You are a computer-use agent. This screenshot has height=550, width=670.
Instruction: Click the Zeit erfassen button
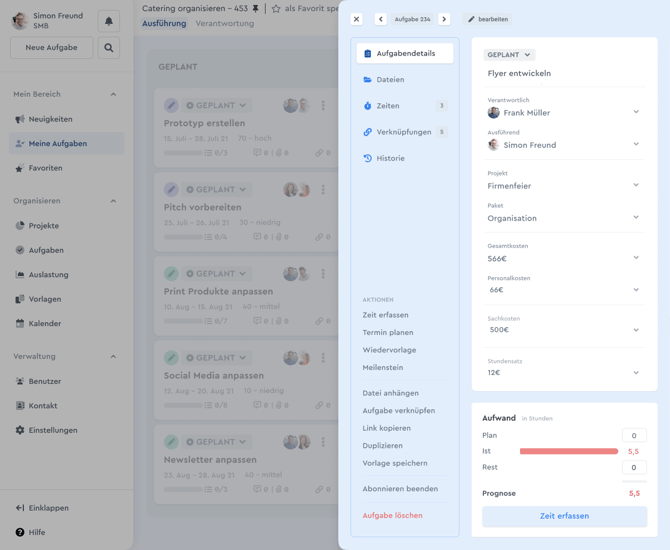coord(564,516)
